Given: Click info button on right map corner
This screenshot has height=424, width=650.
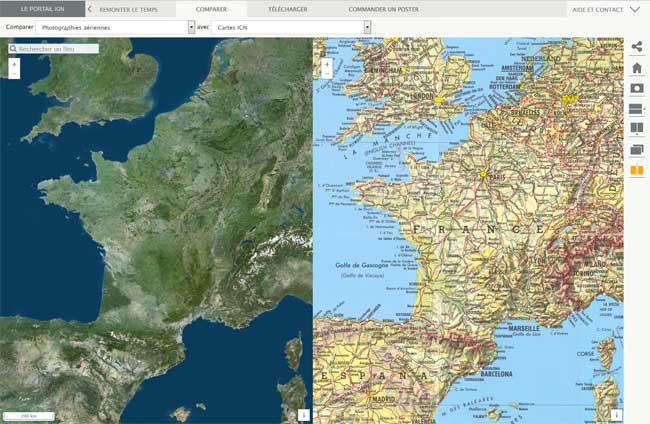Looking at the screenshot, I should click(x=616, y=415).
